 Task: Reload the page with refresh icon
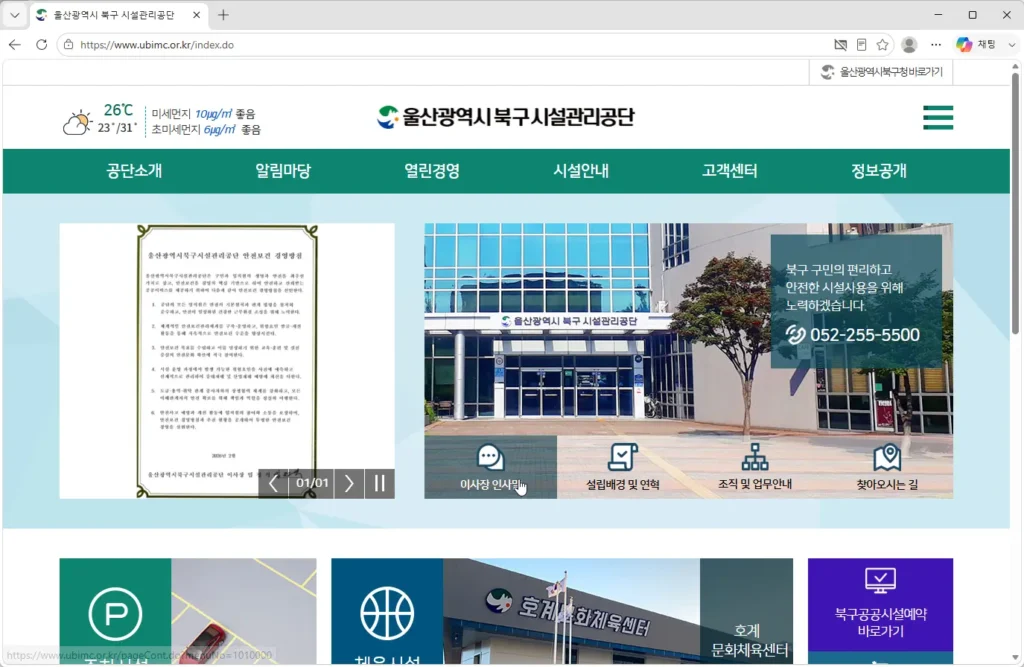[x=41, y=44]
